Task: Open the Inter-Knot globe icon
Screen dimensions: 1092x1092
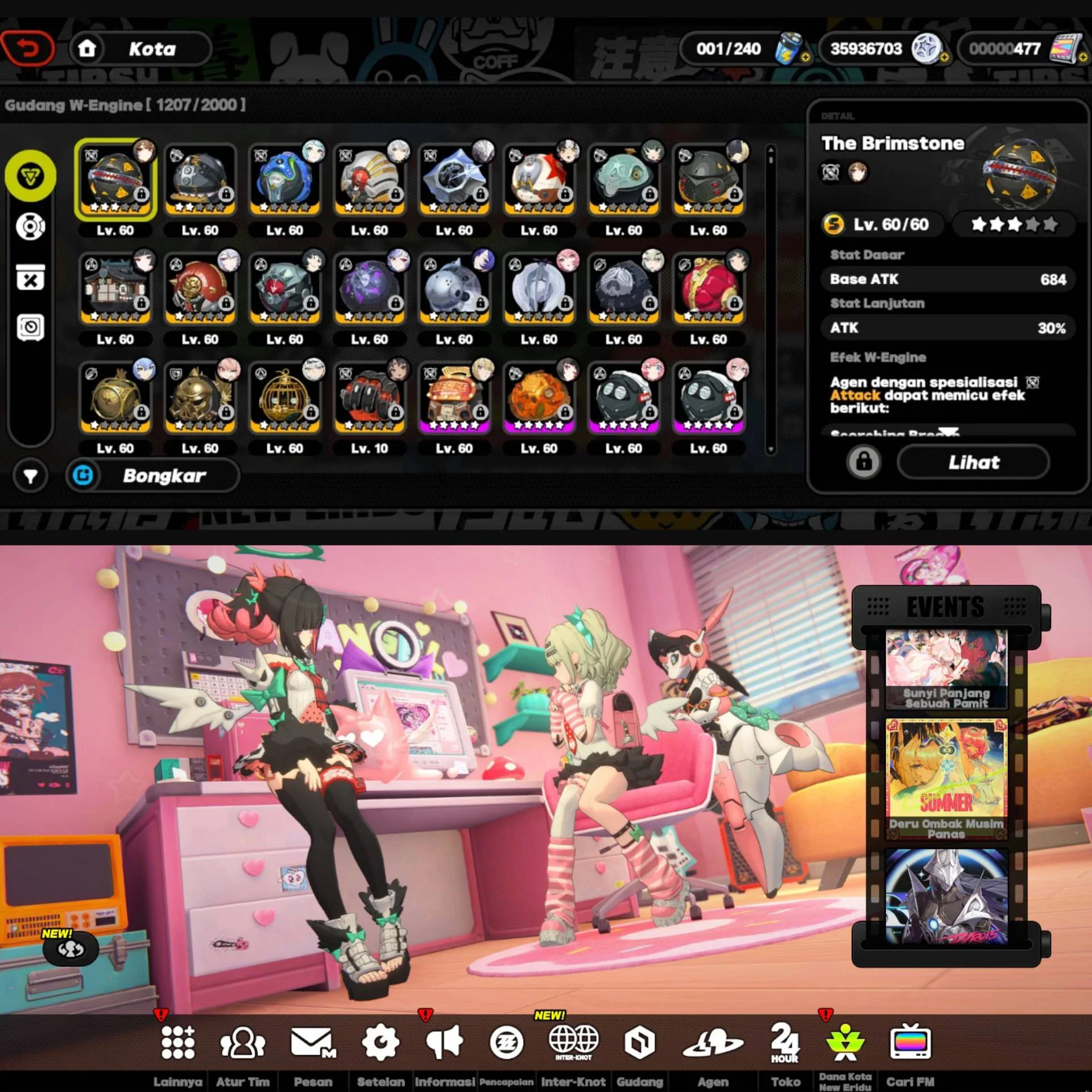Action: (573, 1042)
